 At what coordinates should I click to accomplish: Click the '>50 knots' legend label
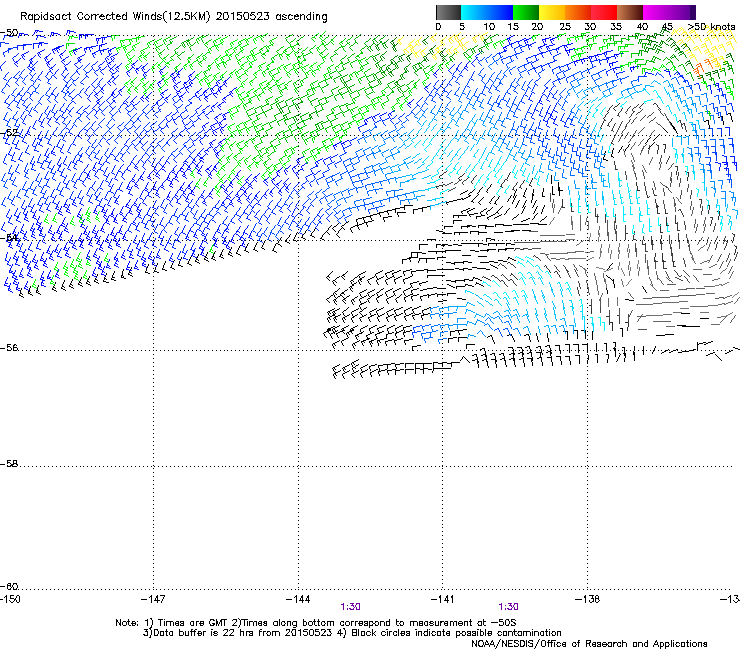point(711,27)
